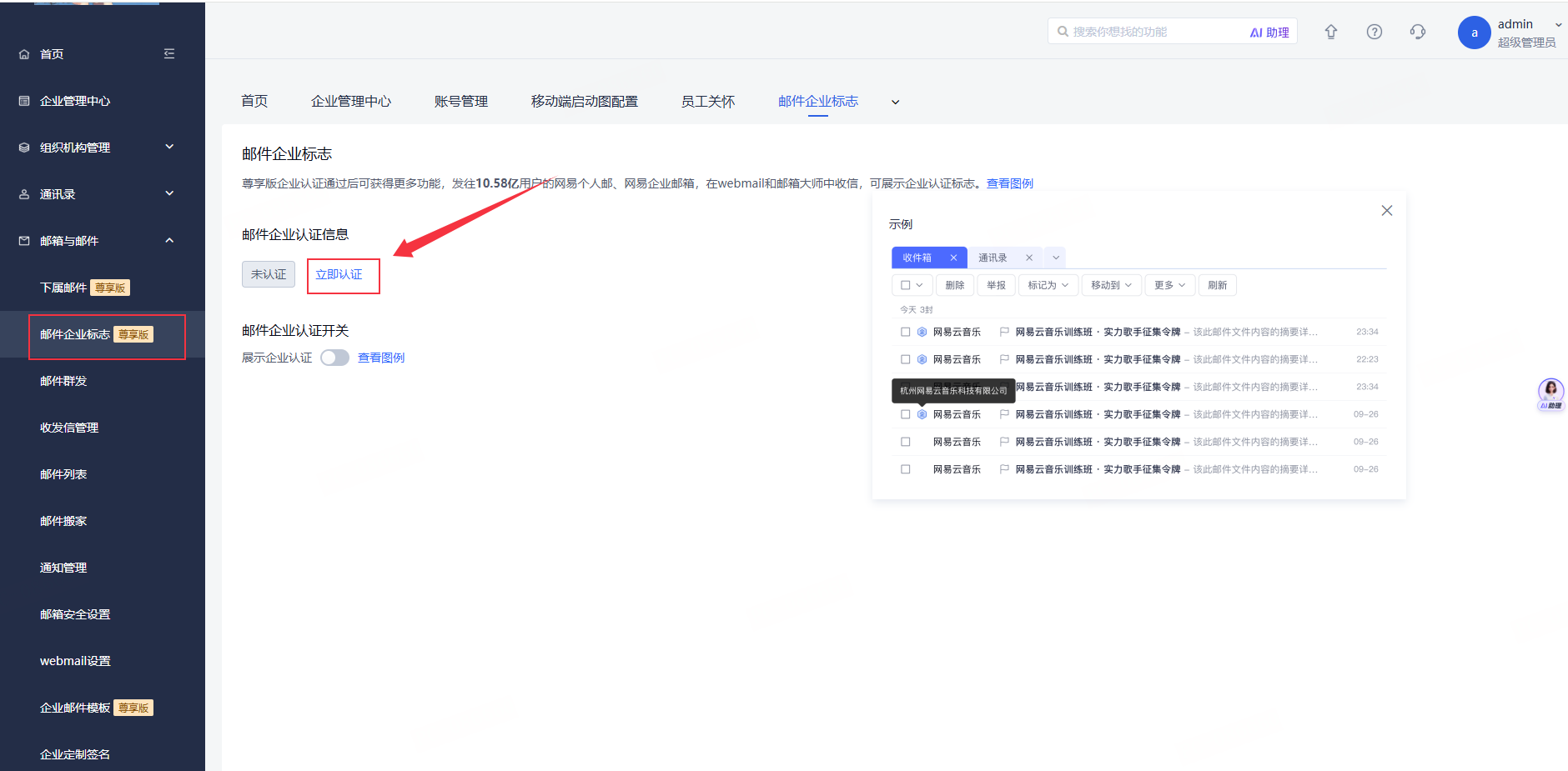Click the floating AI助理 avatar
This screenshot has height=771, width=1568.
pyautogui.click(x=1551, y=393)
